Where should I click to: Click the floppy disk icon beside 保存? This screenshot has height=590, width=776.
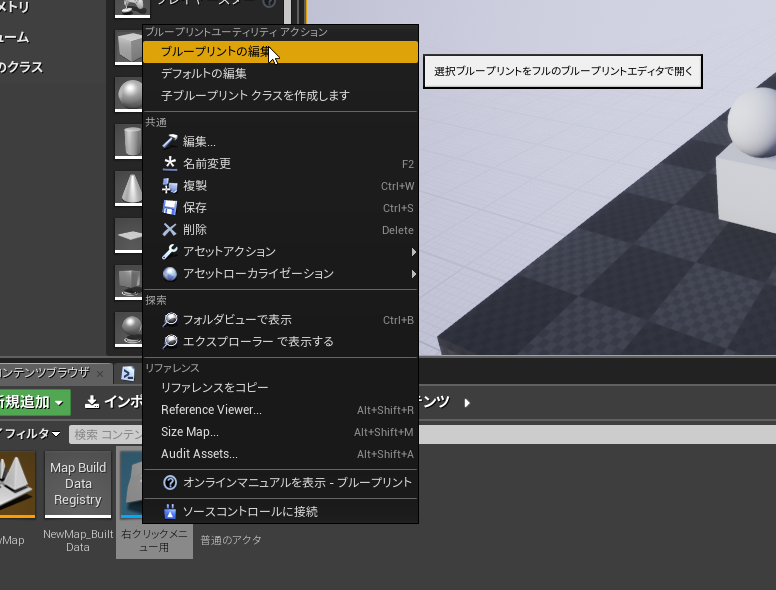tap(170, 208)
